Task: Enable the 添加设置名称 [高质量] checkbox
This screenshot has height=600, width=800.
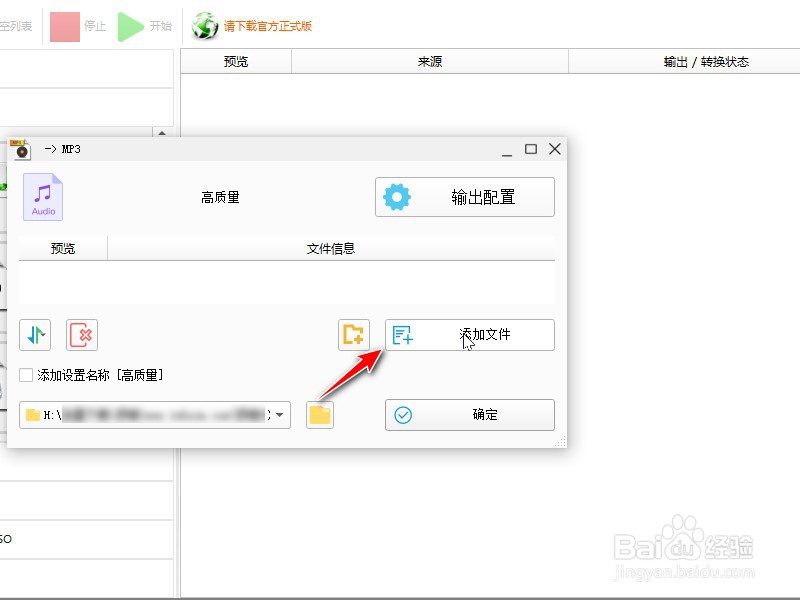Action: click(24, 373)
